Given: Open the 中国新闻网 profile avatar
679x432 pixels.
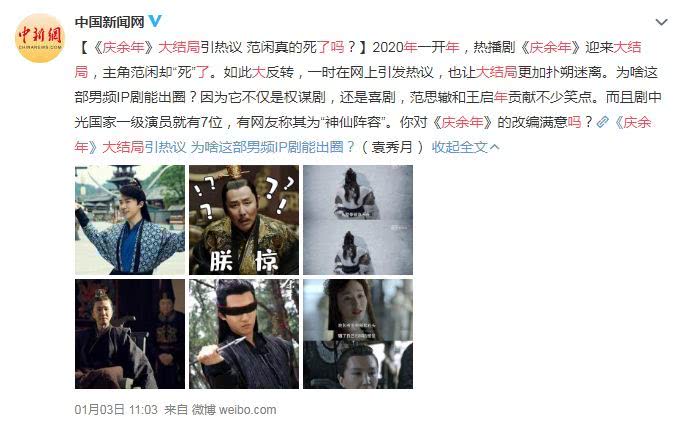Looking at the screenshot, I should (39, 39).
